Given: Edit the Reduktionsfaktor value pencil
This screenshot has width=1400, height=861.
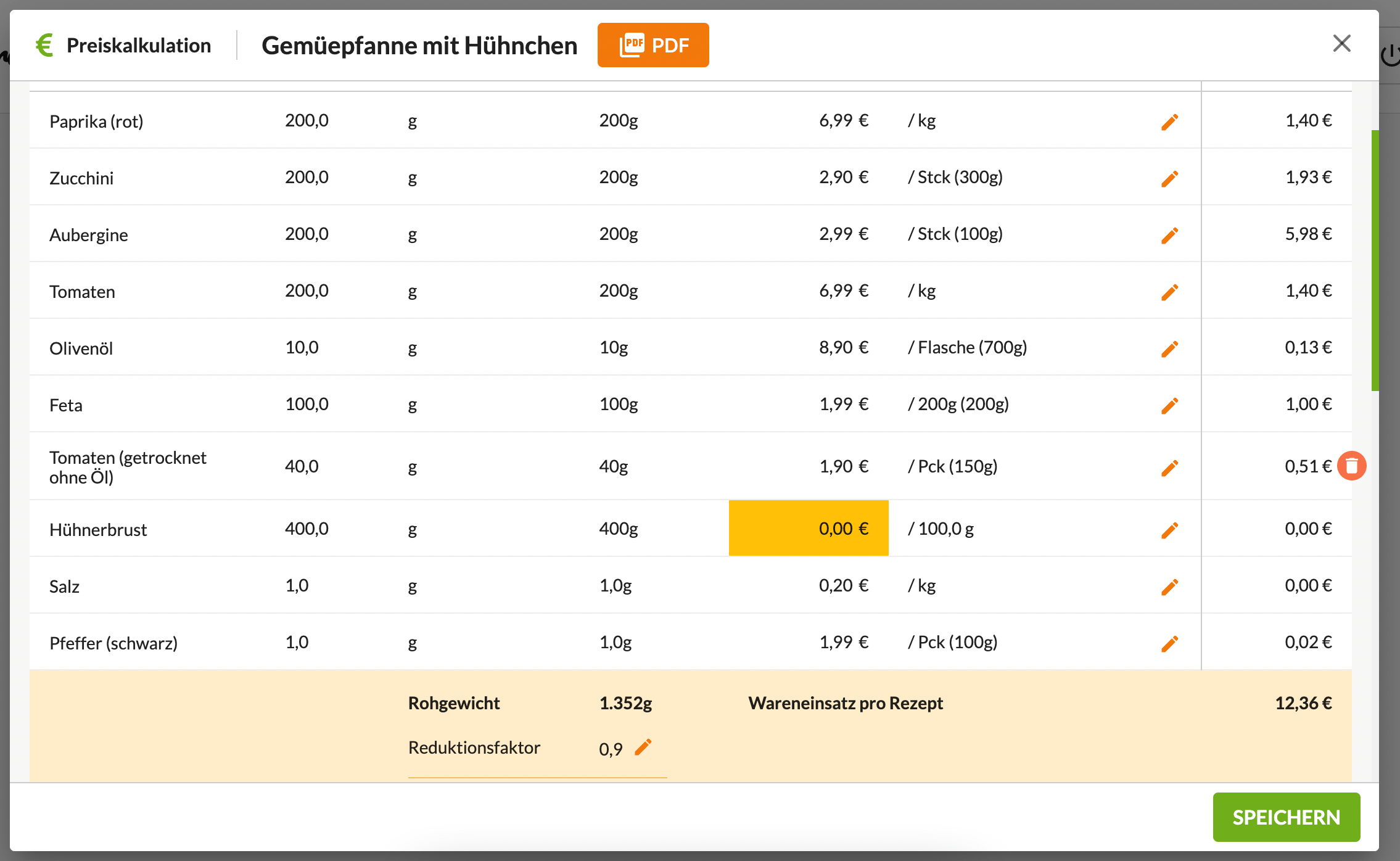Looking at the screenshot, I should 643,747.
